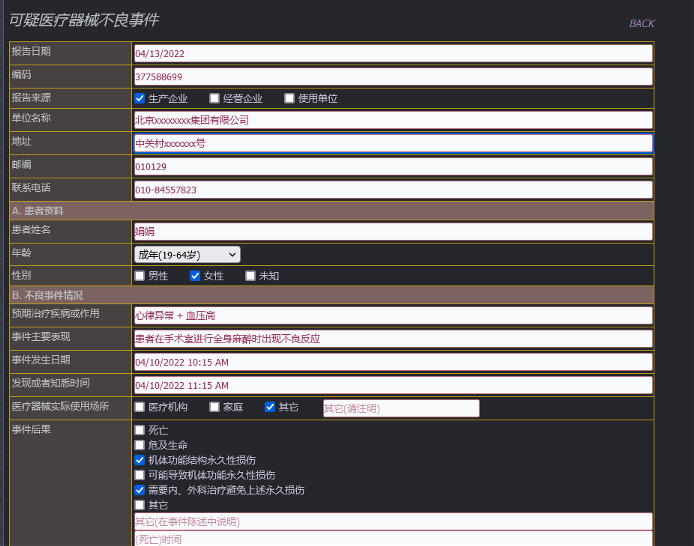Select the 男性 checkbox
This screenshot has height=546, width=694.
140,276
